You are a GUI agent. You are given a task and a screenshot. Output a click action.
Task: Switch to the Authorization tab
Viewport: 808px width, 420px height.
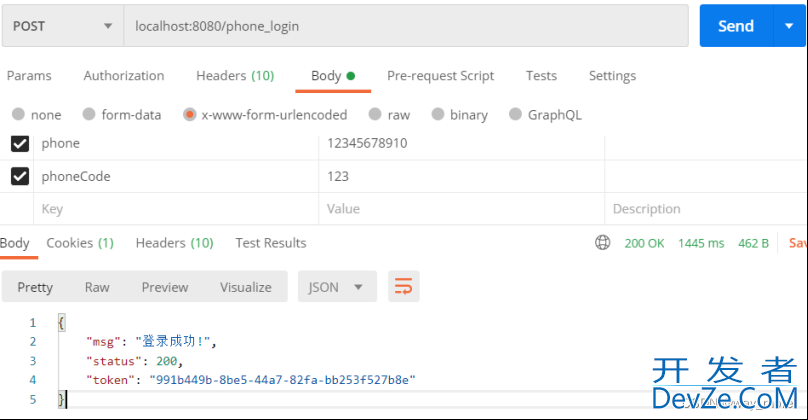(123, 76)
